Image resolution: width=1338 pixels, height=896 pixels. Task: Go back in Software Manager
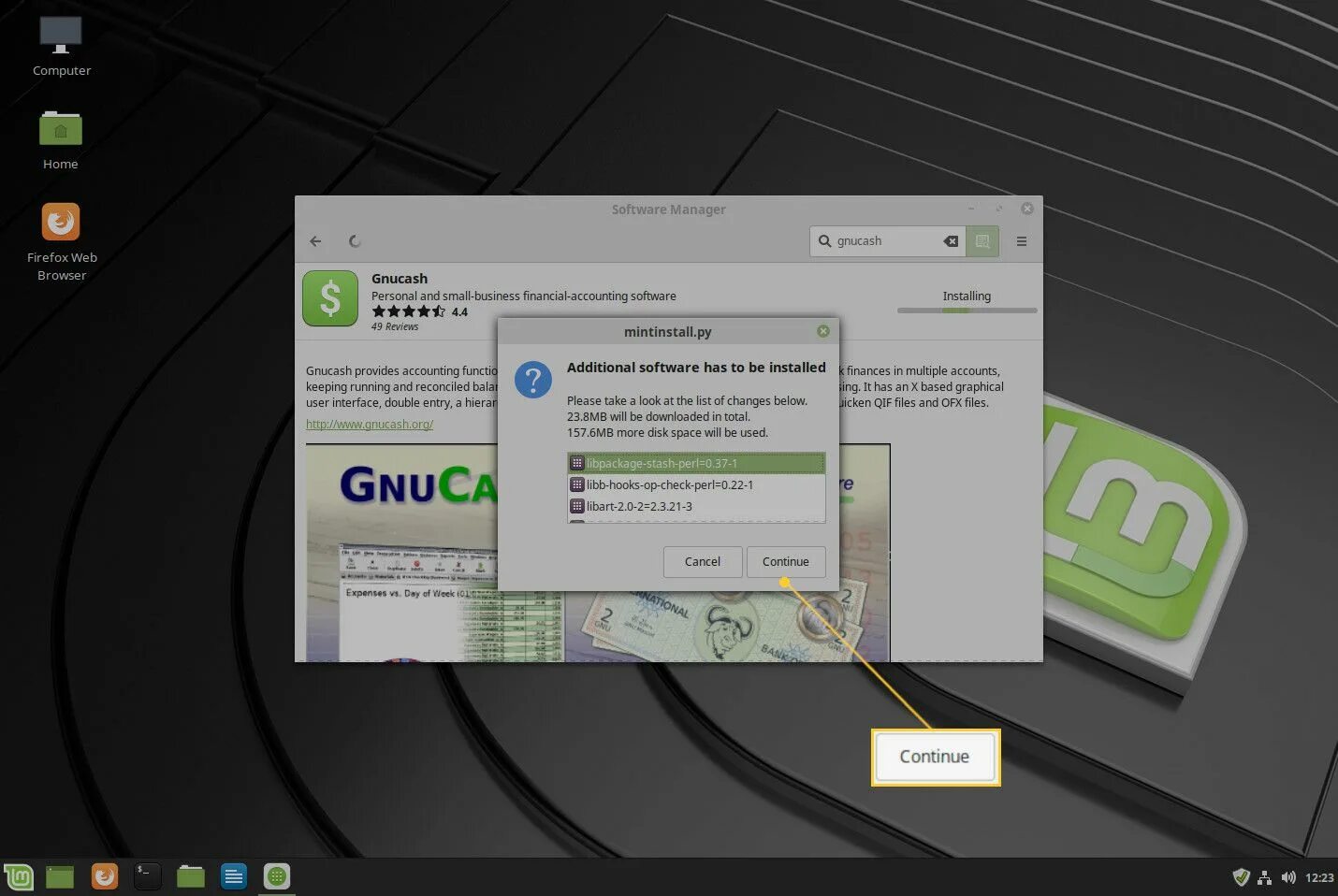tap(316, 241)
